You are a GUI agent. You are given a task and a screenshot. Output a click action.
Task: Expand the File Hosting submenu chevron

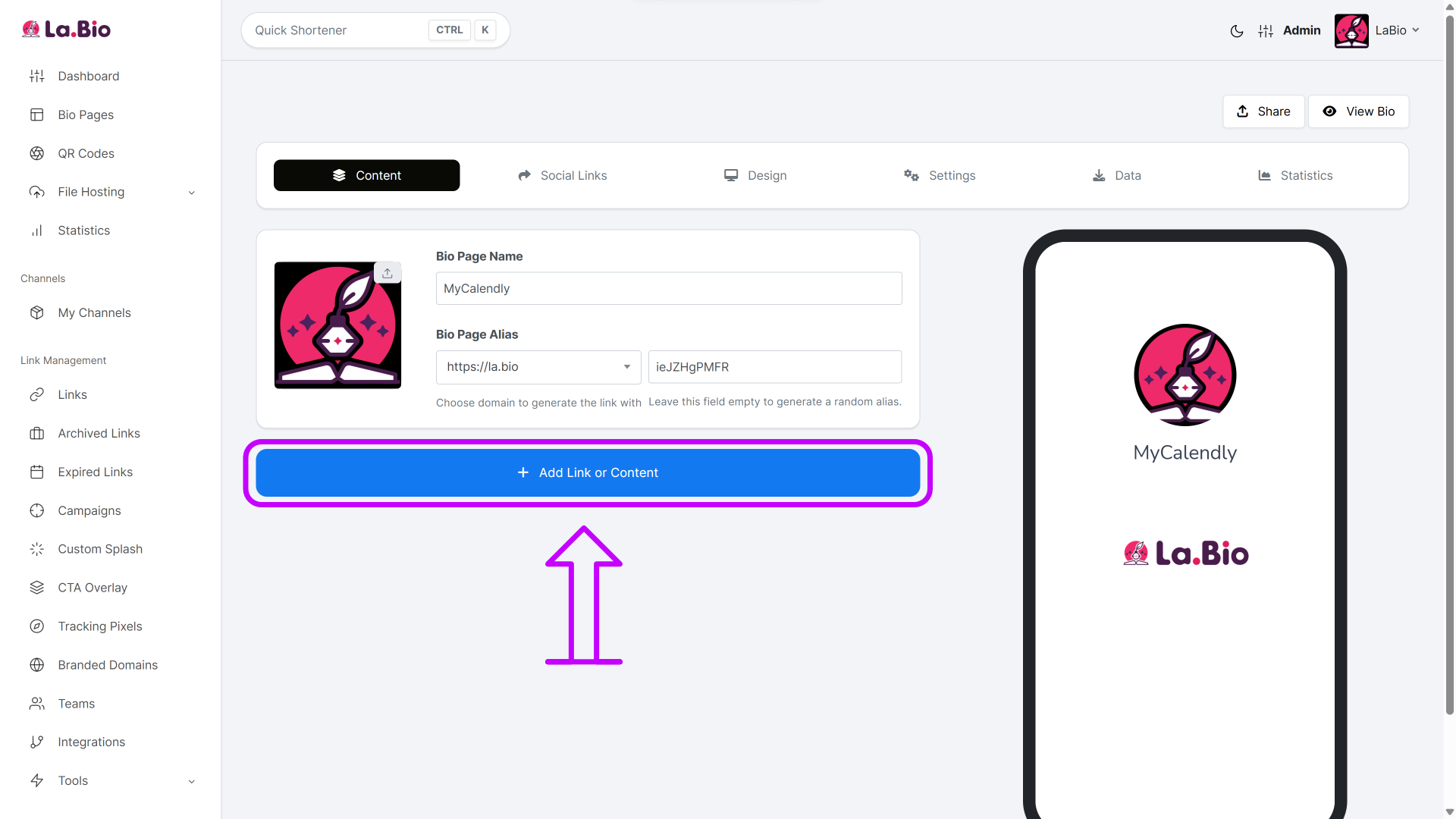coord(192,193)
